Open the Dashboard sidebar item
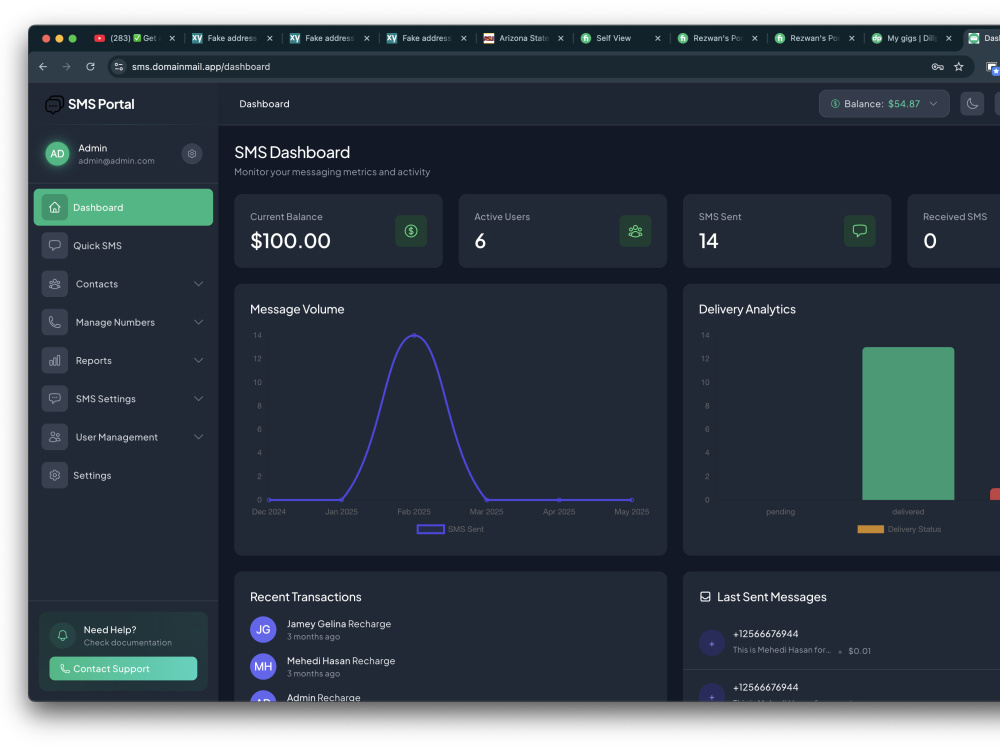 pyautogui.click(x=123, y=207)
